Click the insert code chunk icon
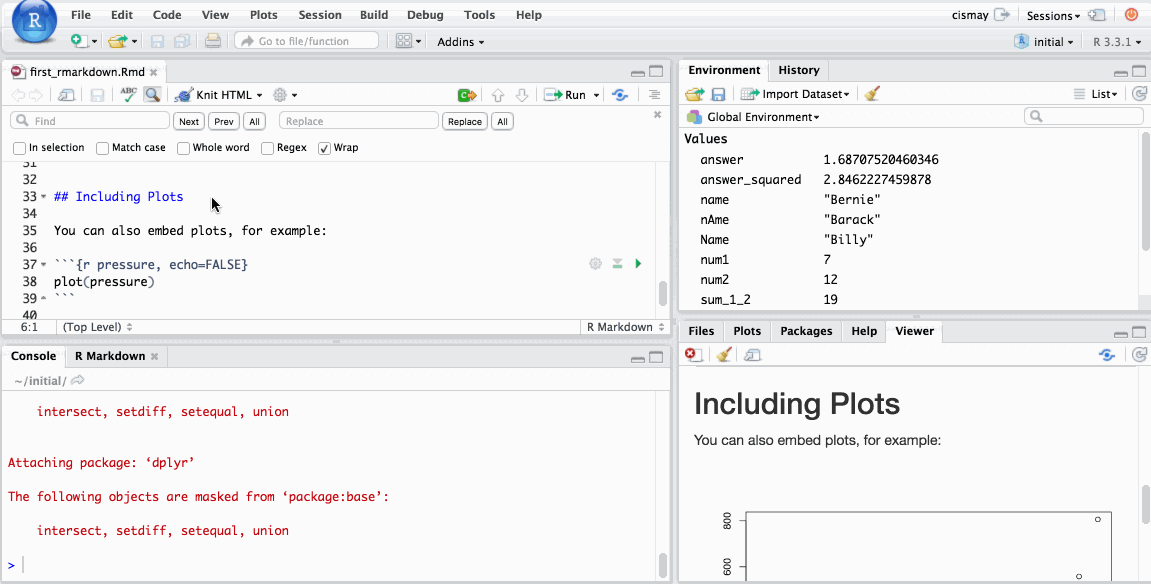The width and height of the screenshot is (1151, 584). pos(466,95)
